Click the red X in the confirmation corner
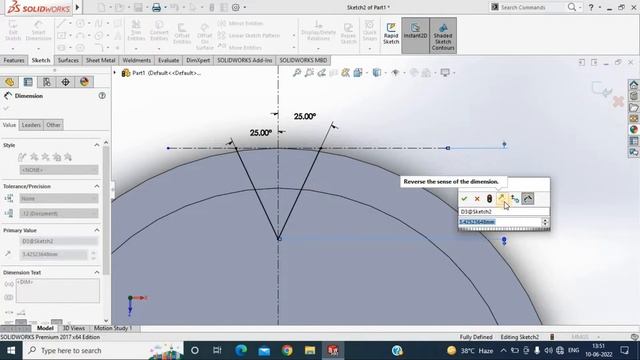This screenshot has height=360, width=640. click(618, 101)
